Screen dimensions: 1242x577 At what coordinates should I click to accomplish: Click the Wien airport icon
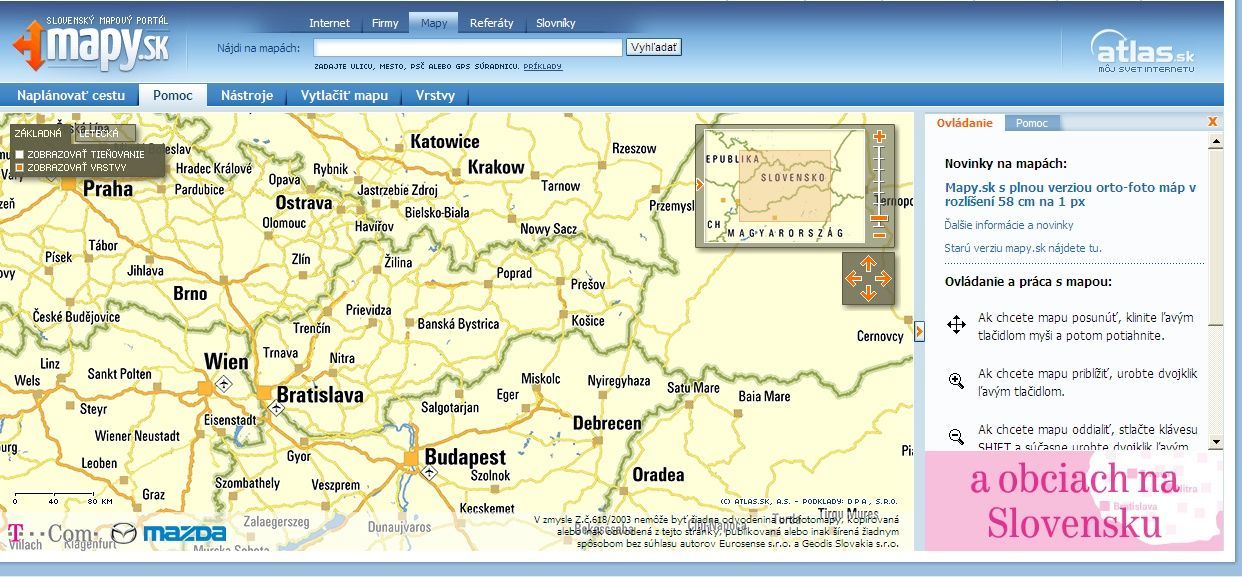224,385
